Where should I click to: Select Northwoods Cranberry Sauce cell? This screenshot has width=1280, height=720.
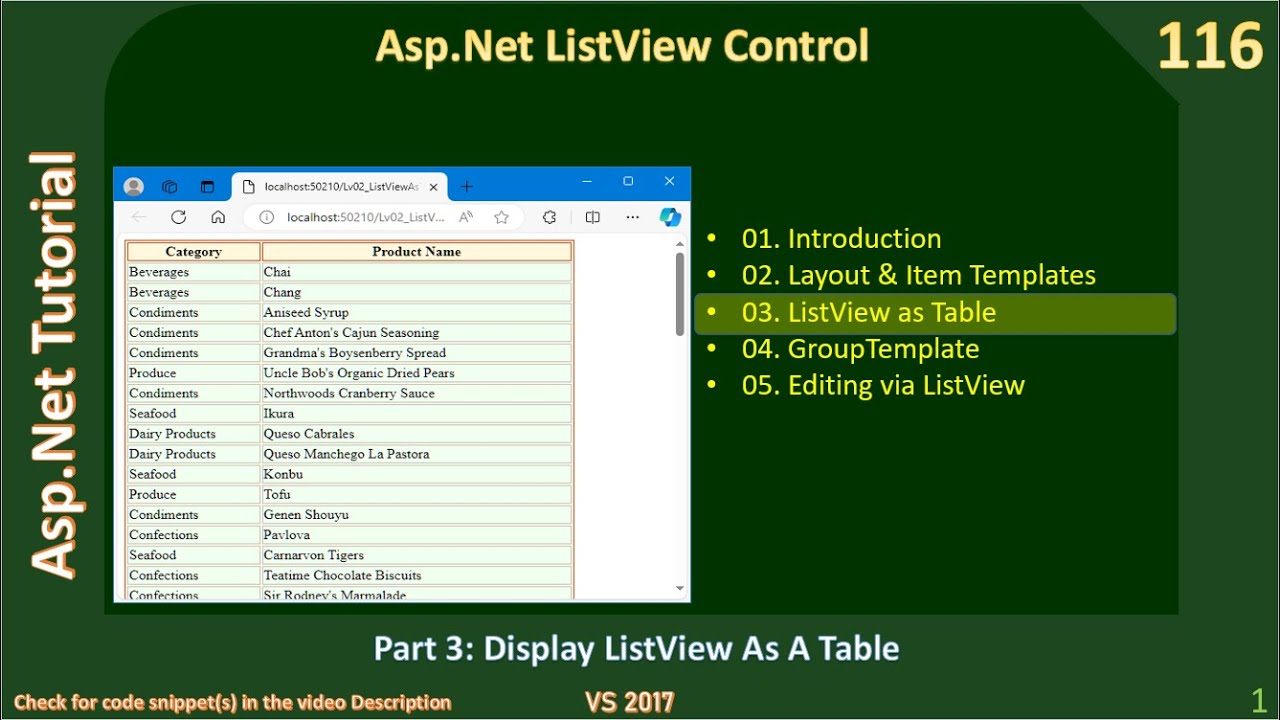(x=417, y=393)
